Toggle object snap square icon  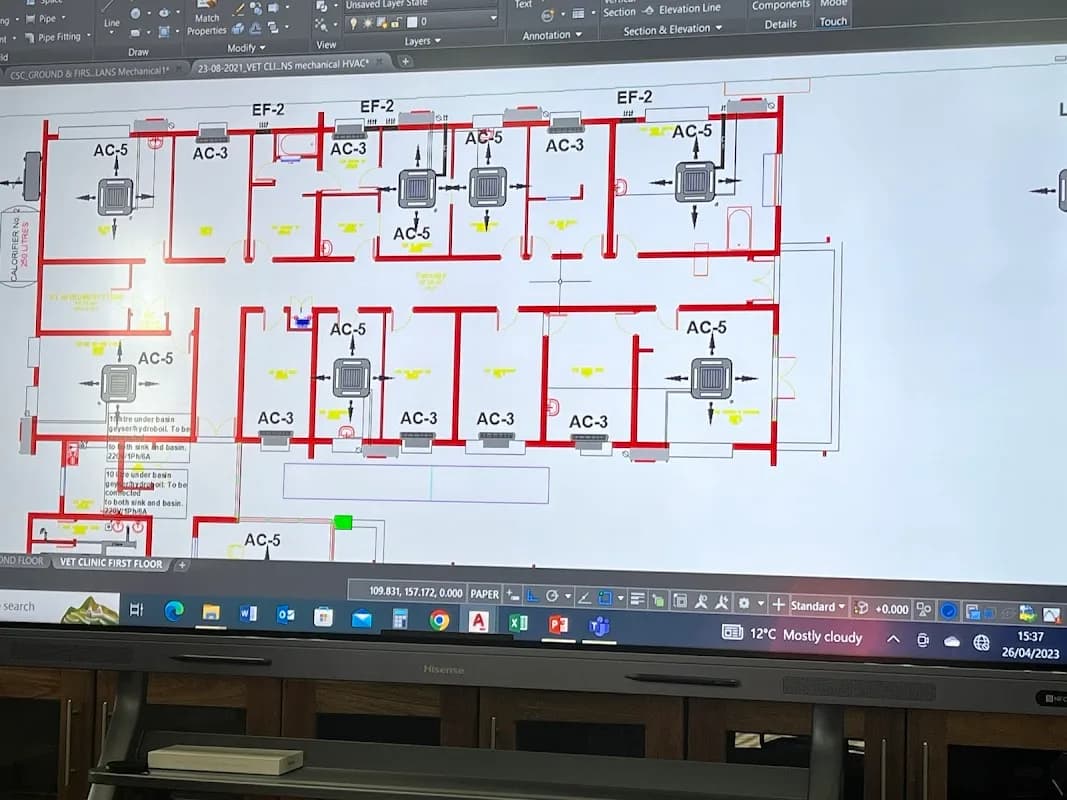click(604, 599)
